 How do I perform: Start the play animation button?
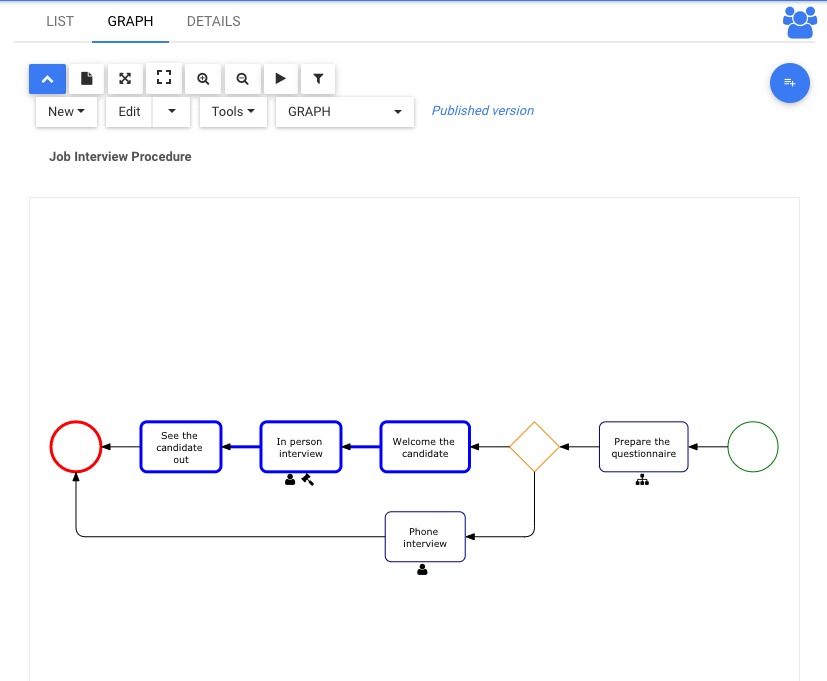coord(281,79)
